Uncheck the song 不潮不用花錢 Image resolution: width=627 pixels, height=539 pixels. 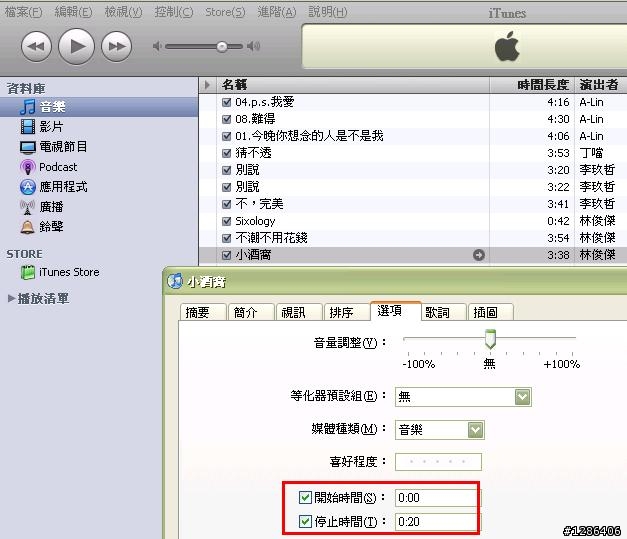tap(226, 238)
